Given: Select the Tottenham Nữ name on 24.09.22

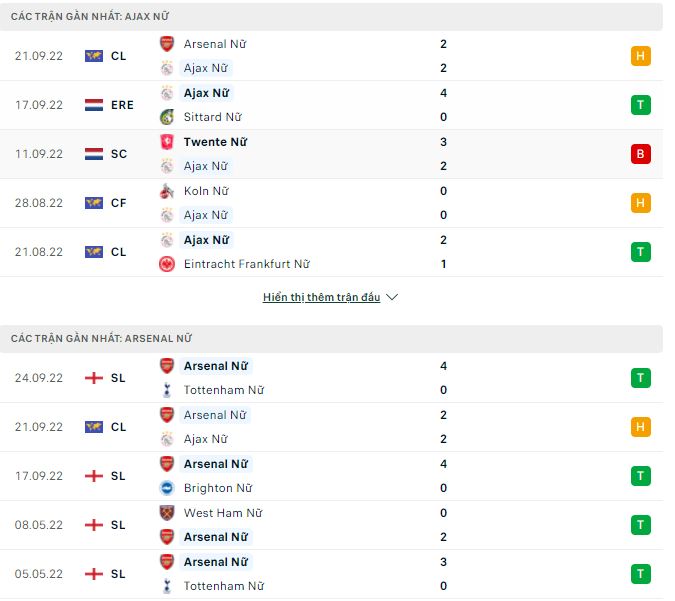Looking at the screenshot, I should 224,390.
